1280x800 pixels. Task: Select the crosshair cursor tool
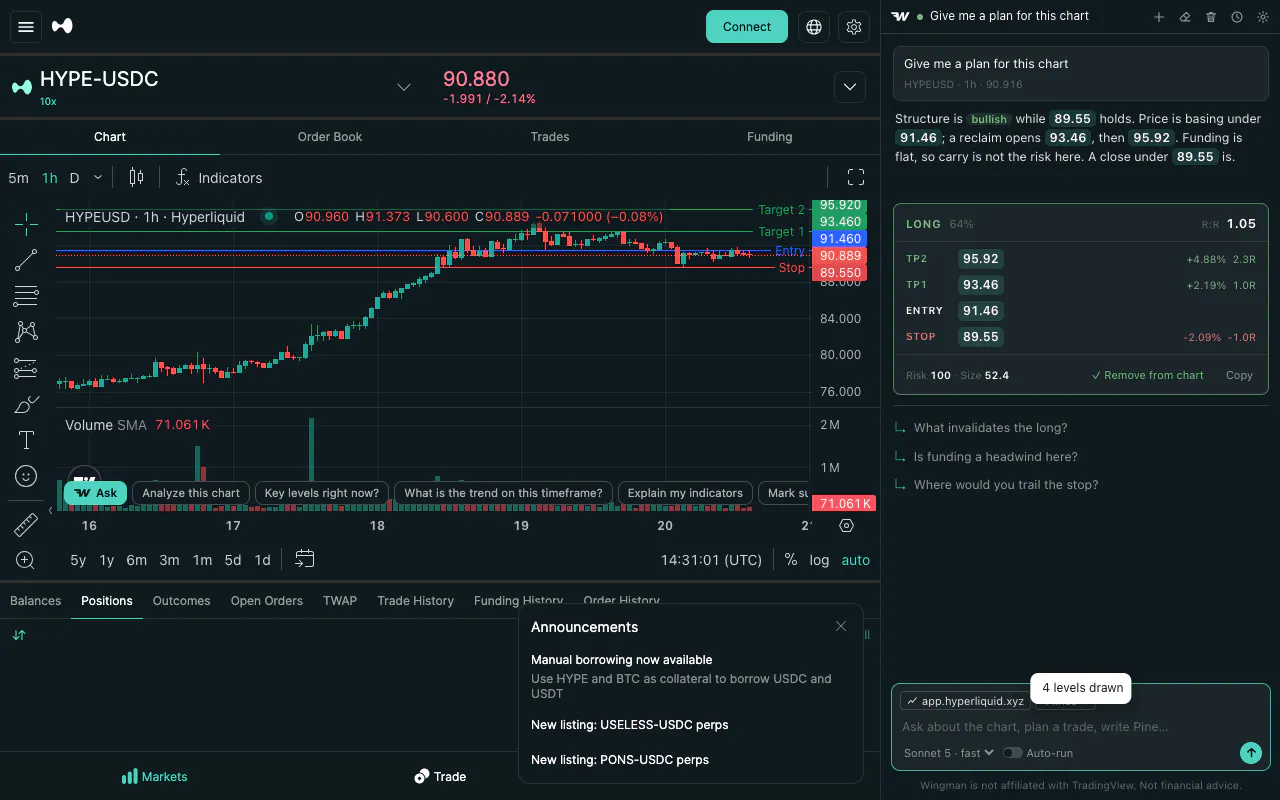point(26,224)
